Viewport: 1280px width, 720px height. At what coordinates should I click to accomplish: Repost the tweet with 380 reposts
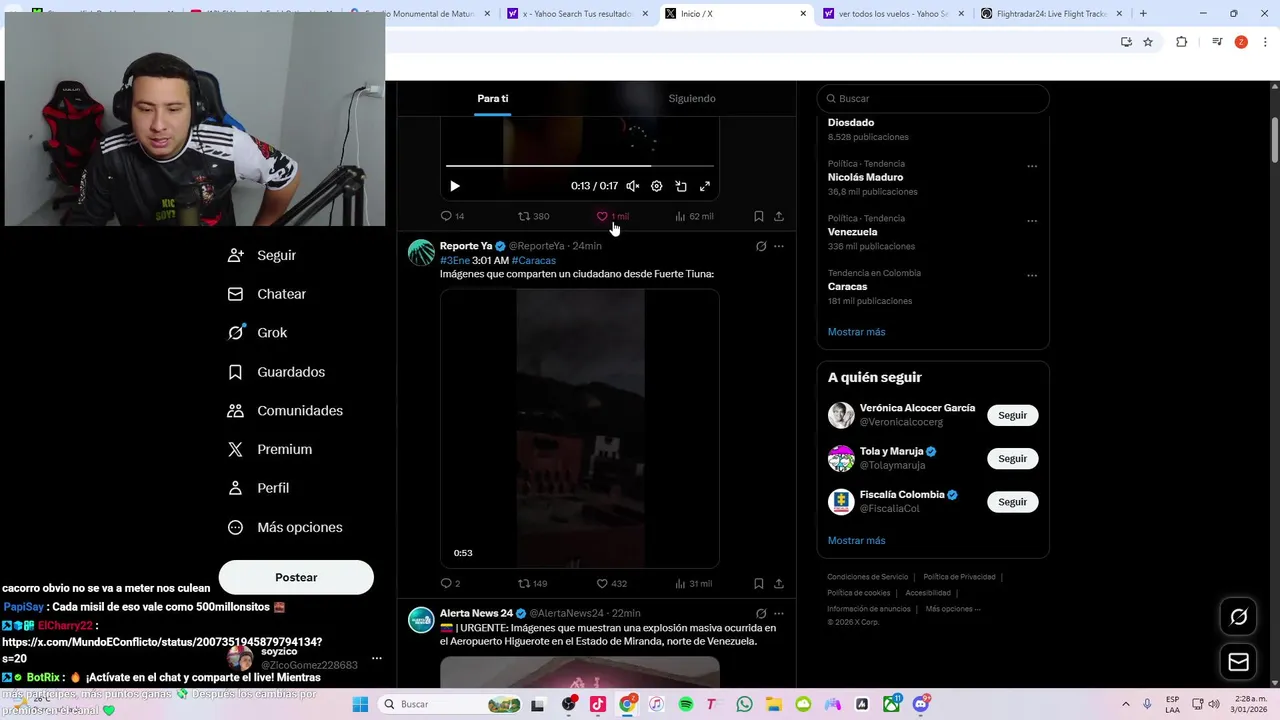pos(533,216)
